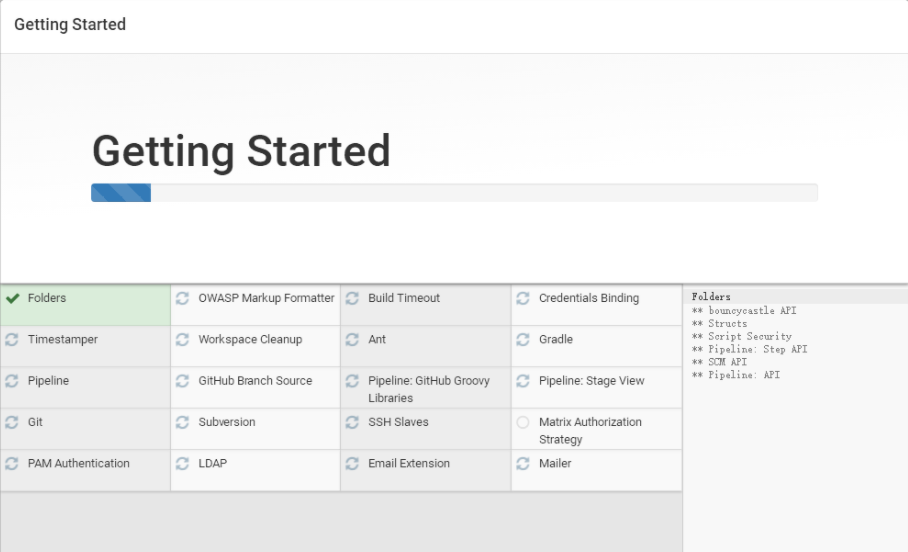908x552 pixels.
Task: Click the sync icon next to LDAP
Action: pos(182,463)
